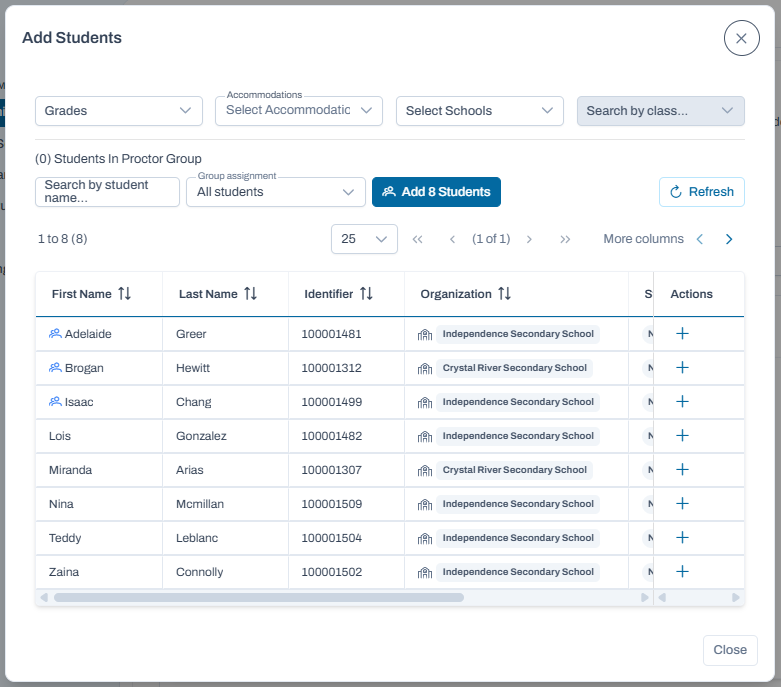Go to first page of results
The width and height of the screenshot is (781, 687).
coord(417,240)
